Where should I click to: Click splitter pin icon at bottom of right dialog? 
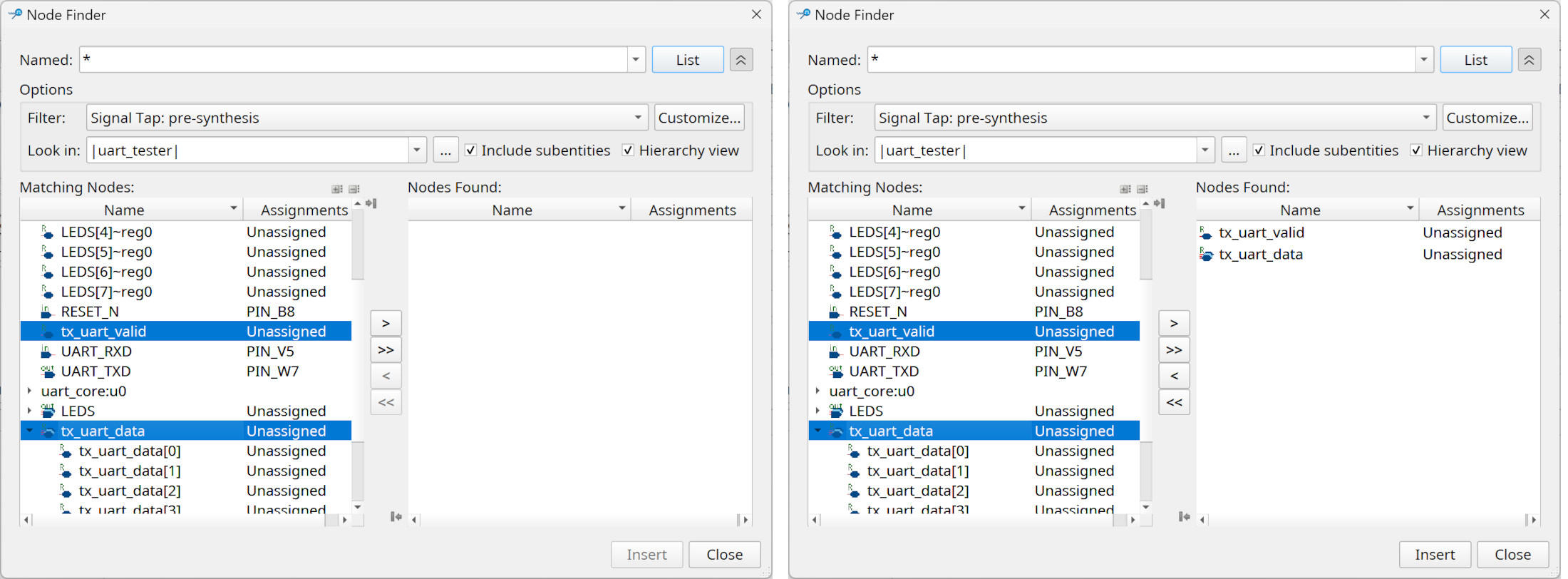click(1184, 517)
